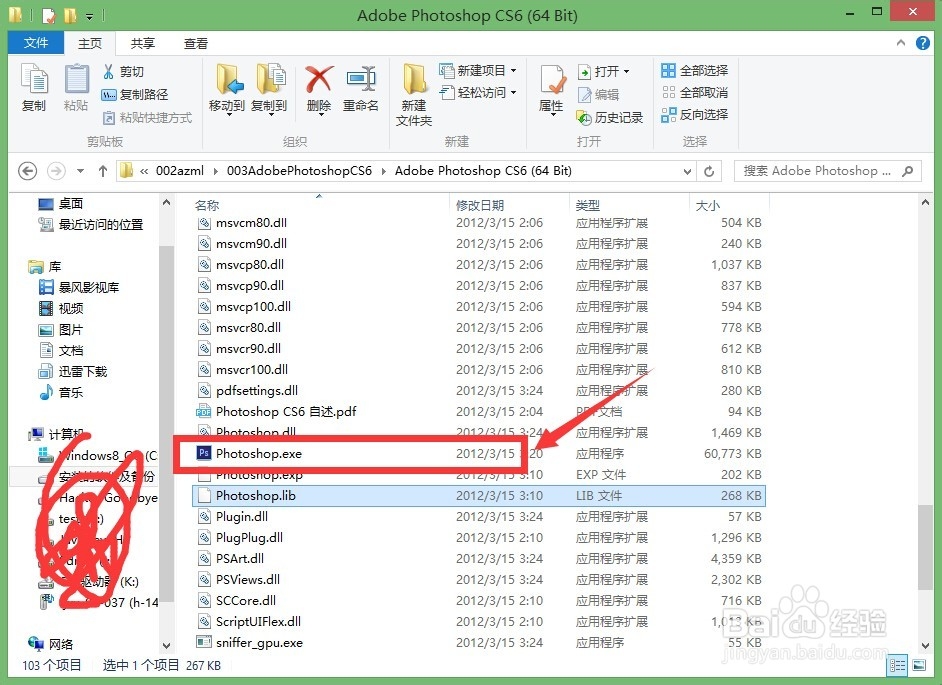Screen dimensions: 942x685
Task: Click Paste shortcut (粘贴快捷方式)
Action: click(147, 117)
